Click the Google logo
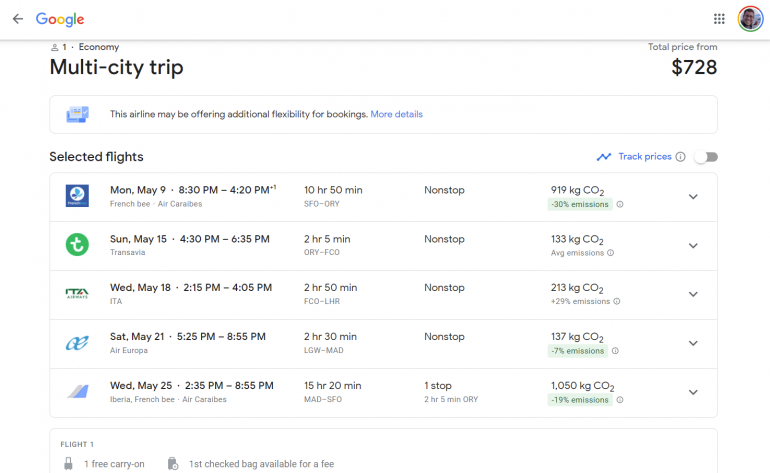This screenshot has height=473, width=770. [60, 19]
